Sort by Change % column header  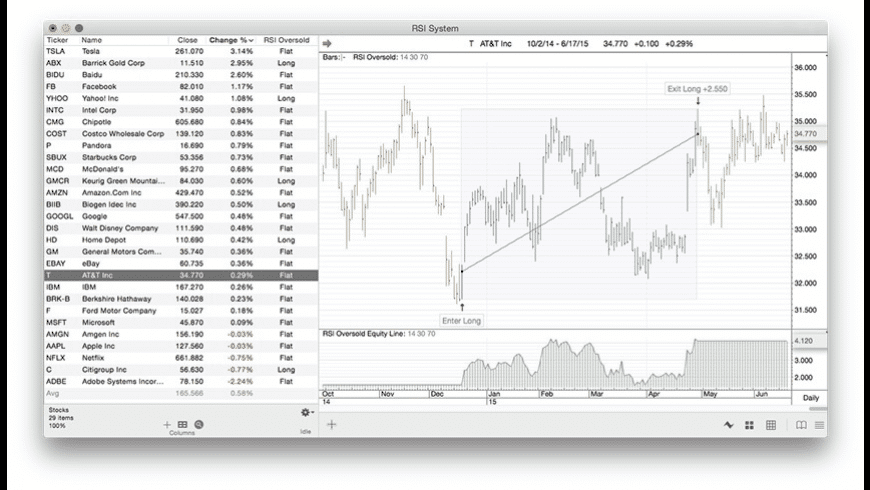(x=231, y=40)
